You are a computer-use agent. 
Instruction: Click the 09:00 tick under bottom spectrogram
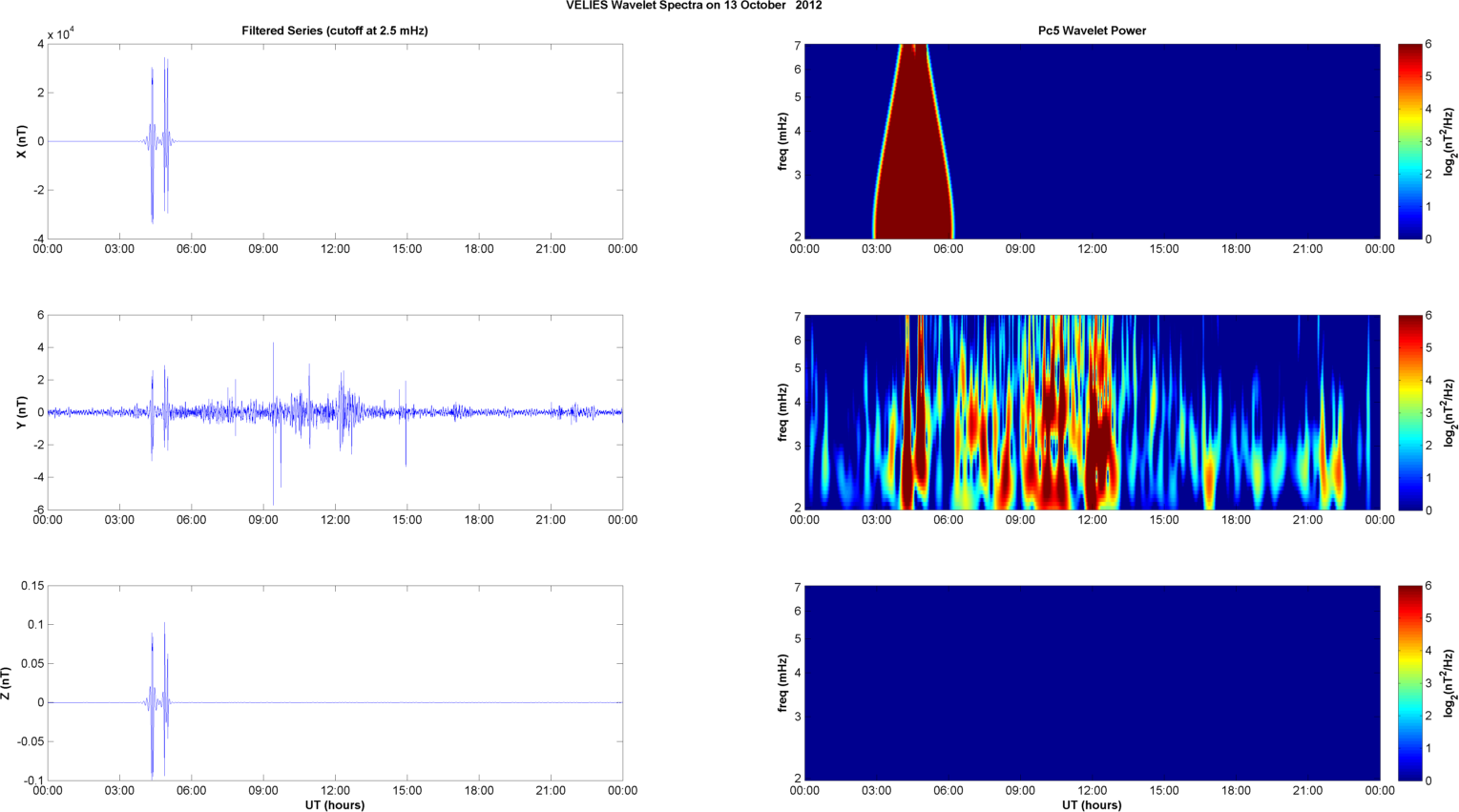1020,791
